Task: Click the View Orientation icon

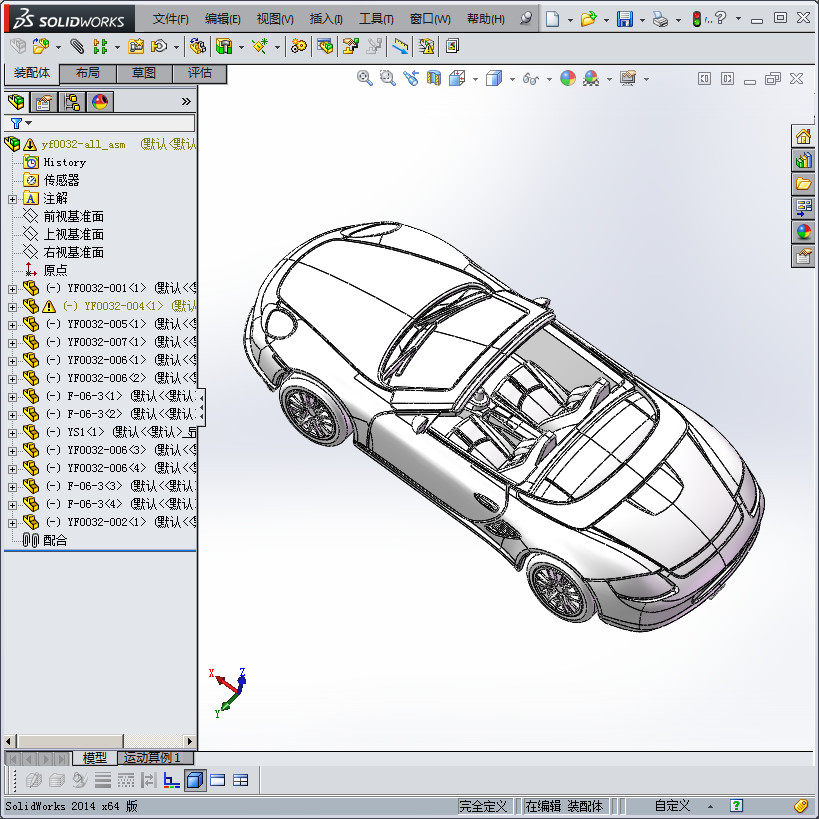Action: (x=457, y=79)
